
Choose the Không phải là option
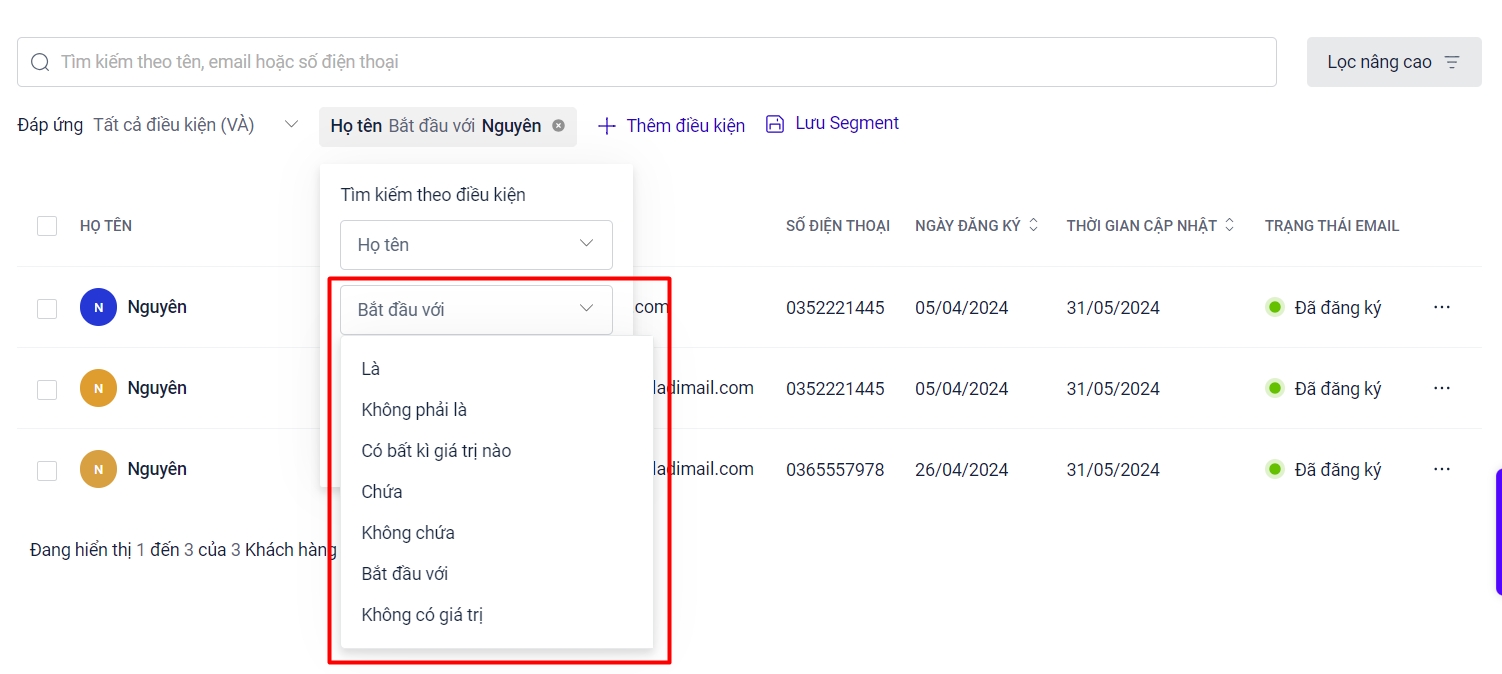(414, 410)
